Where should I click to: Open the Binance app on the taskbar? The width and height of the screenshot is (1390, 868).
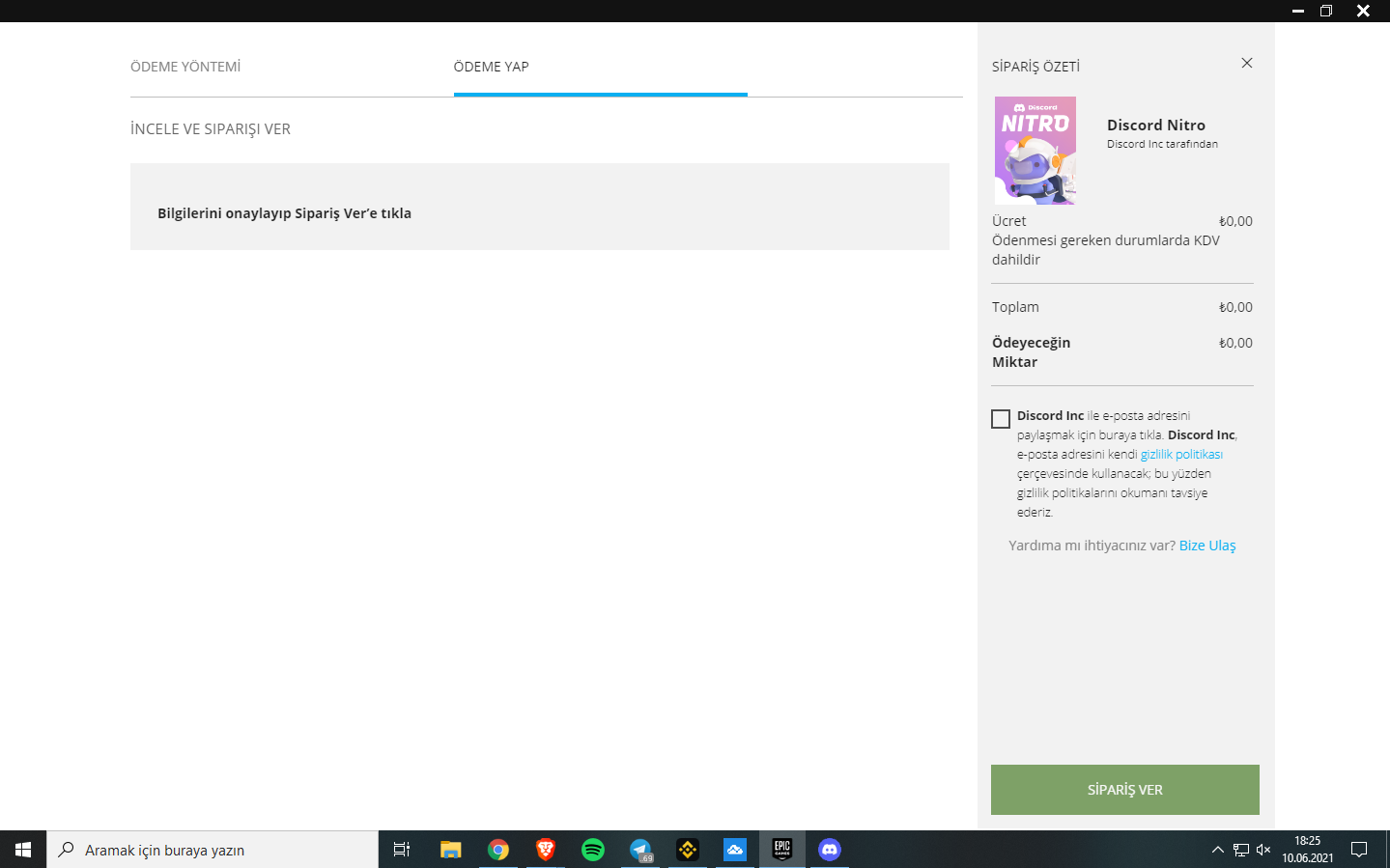[x=688, y=850]
